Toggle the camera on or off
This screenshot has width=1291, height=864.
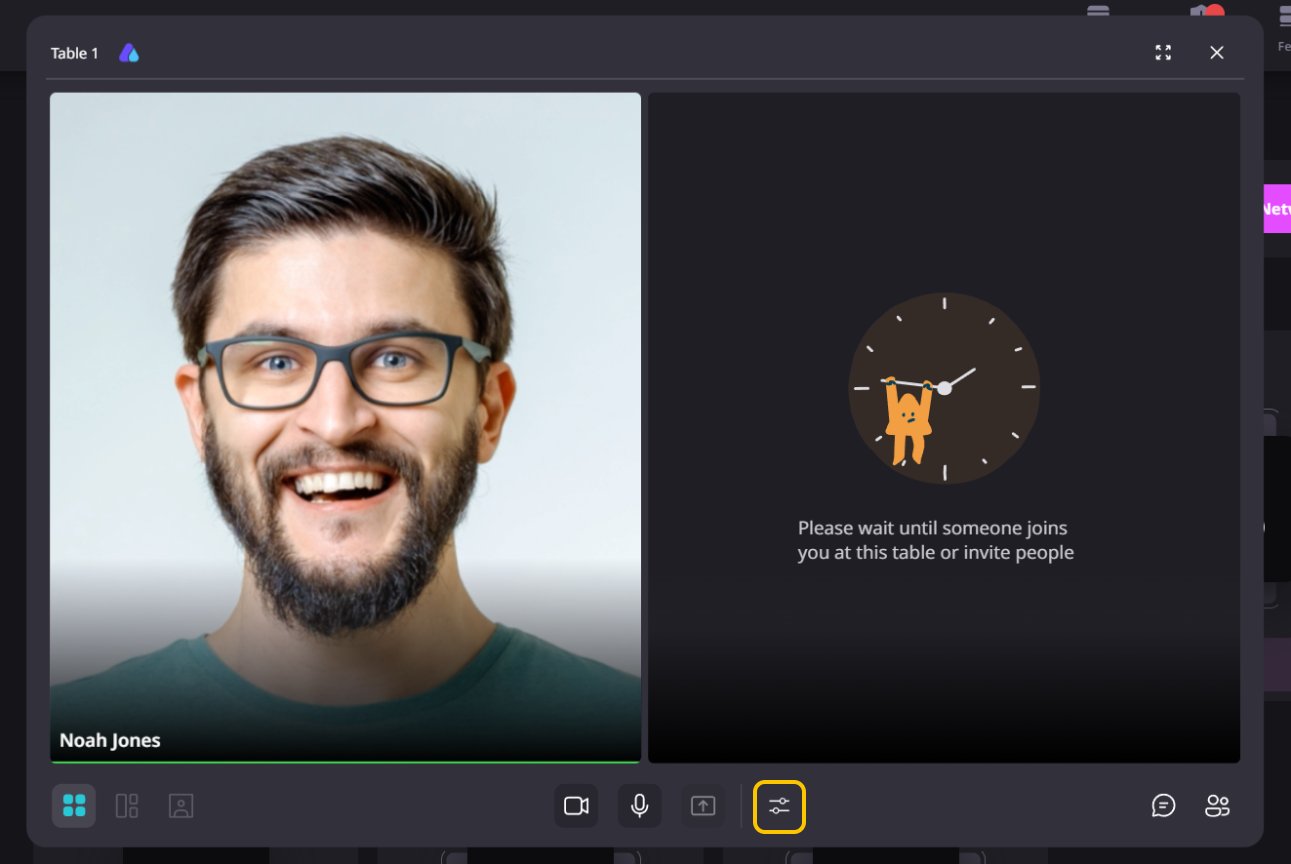pyautogui.click(x=576, y=805)
